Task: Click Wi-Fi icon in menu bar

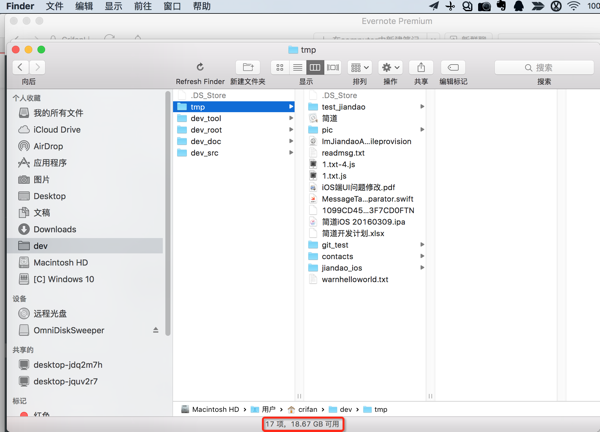Action: click(574, 6)
